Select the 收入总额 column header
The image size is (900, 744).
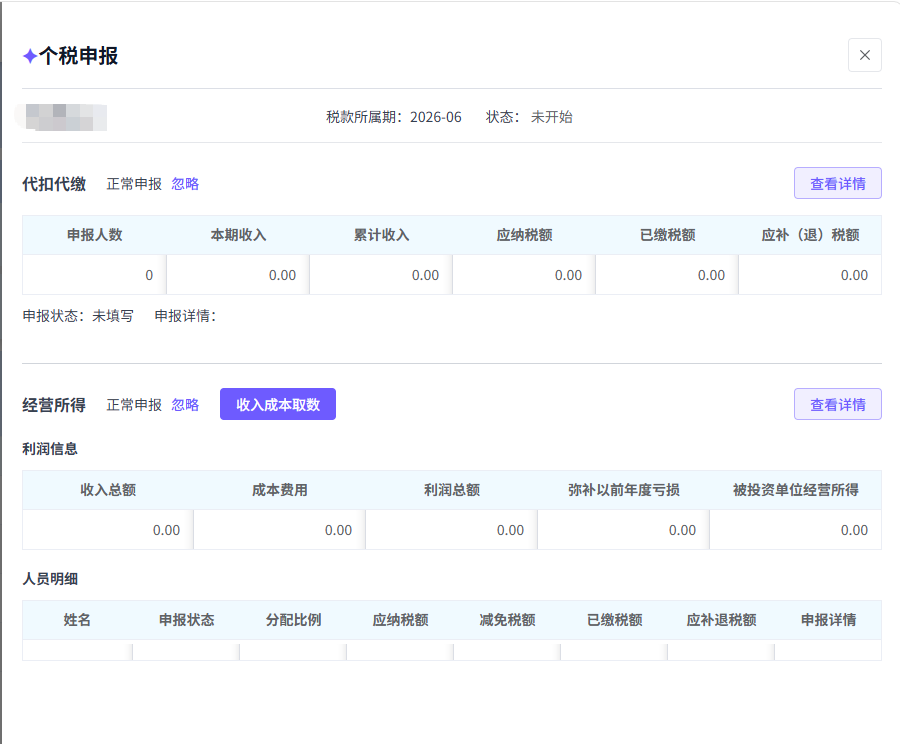[x=108, y=490]
